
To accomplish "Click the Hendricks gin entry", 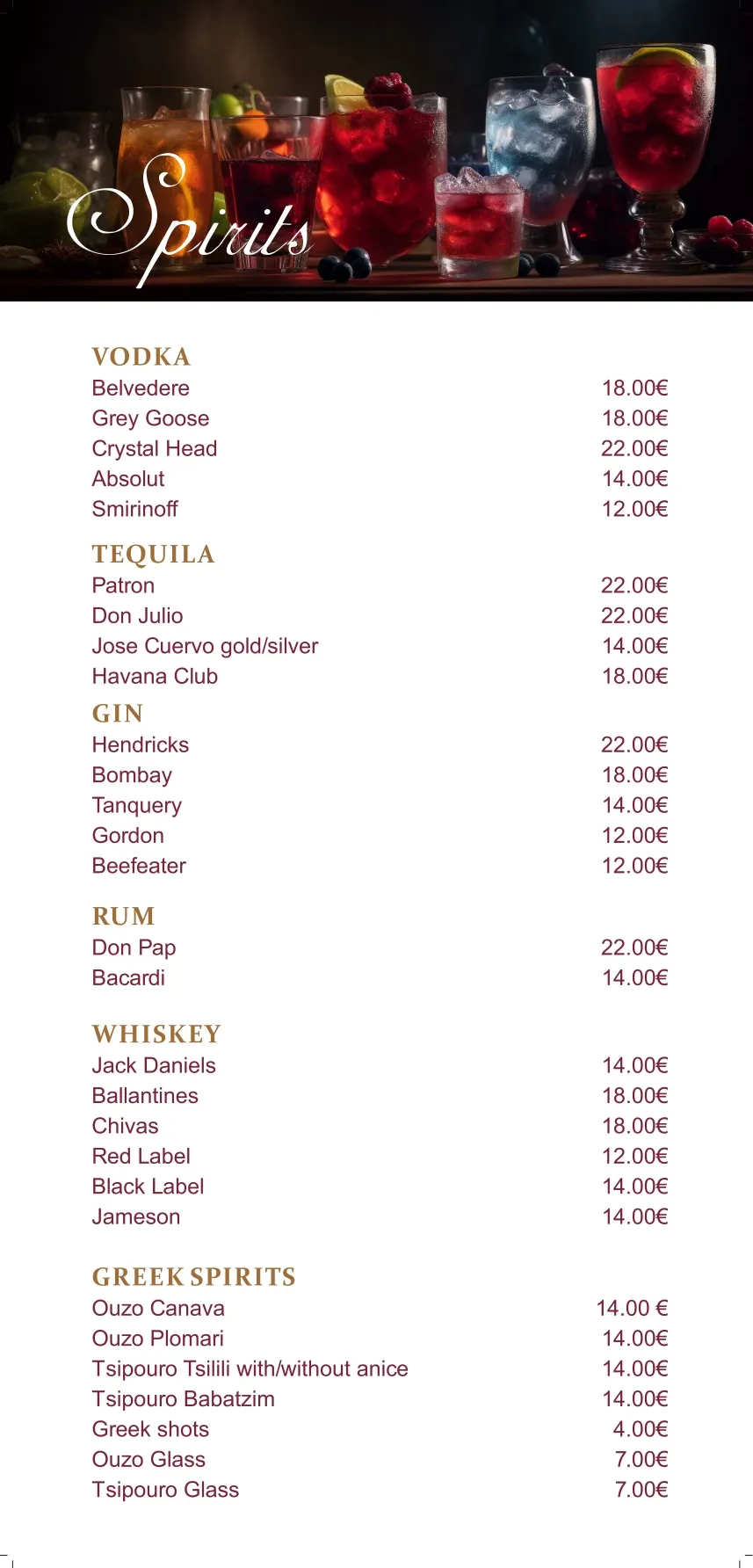I will (141, 745).
